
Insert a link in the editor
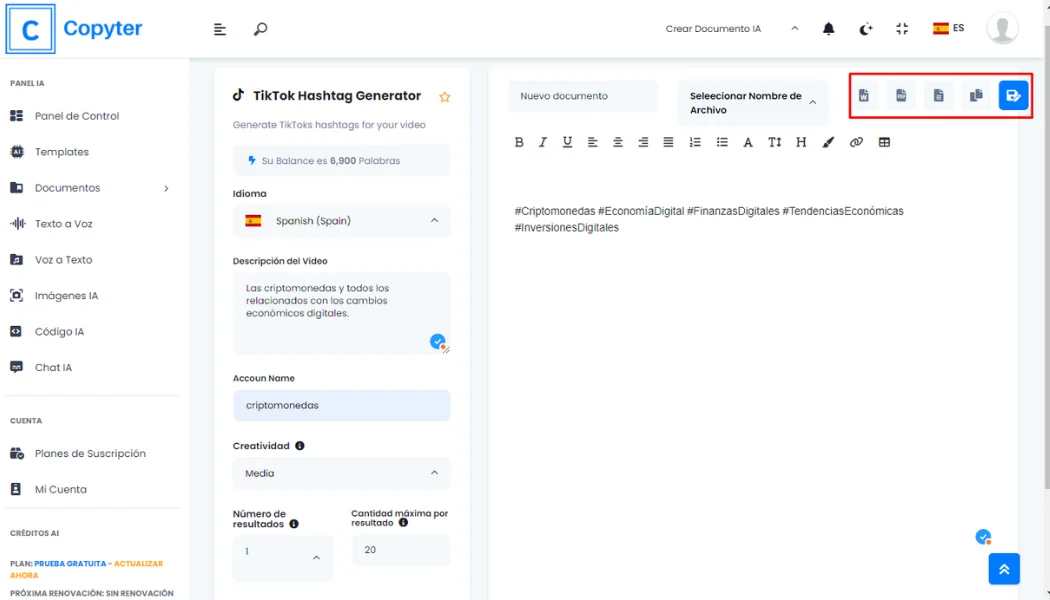click(x=856, y=143)
